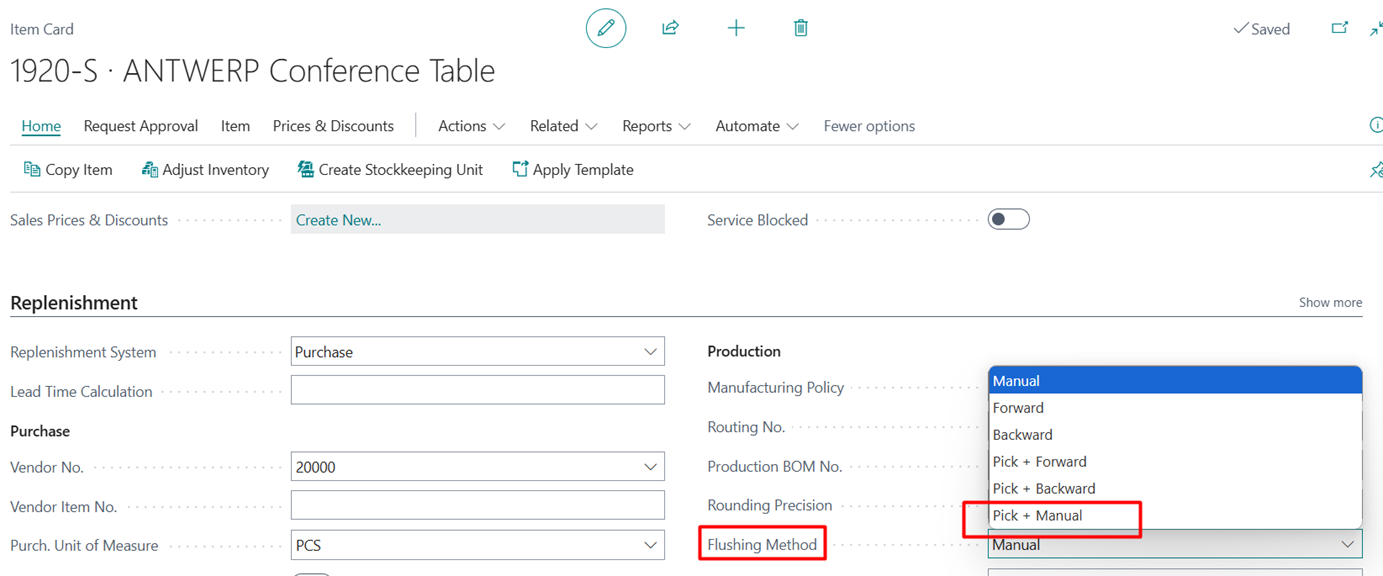Click Apply Template action
This screenshot has width=1383, height=576.
(573, 170)
